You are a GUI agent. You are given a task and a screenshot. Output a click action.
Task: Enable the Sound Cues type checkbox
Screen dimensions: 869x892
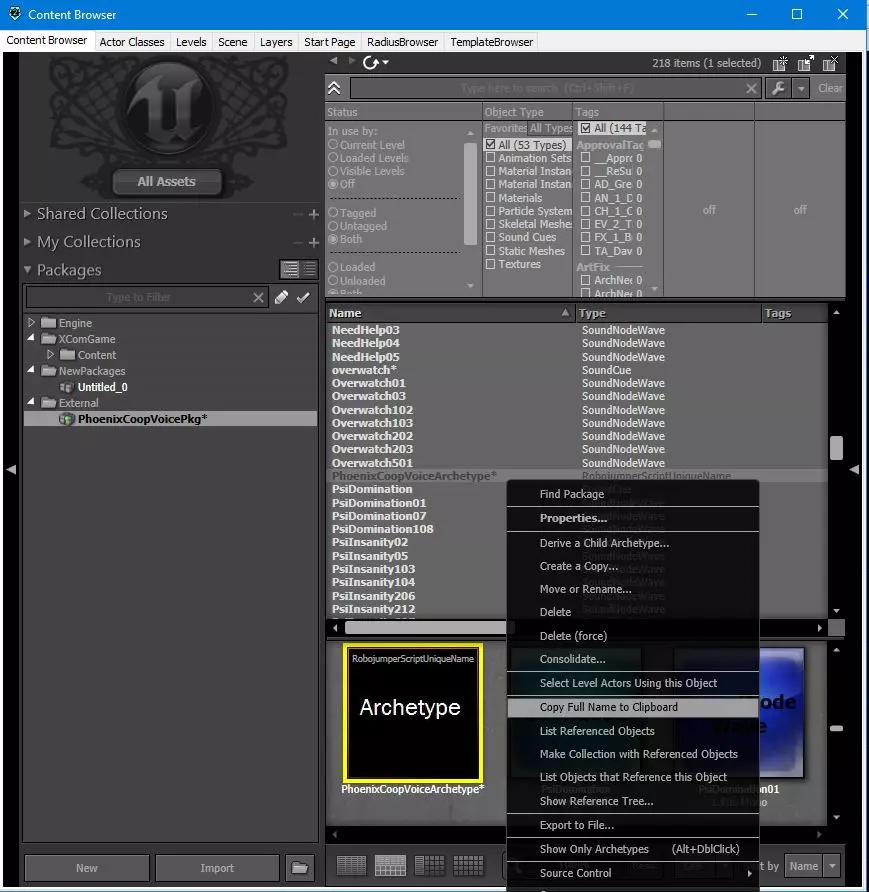coord(490,237)
